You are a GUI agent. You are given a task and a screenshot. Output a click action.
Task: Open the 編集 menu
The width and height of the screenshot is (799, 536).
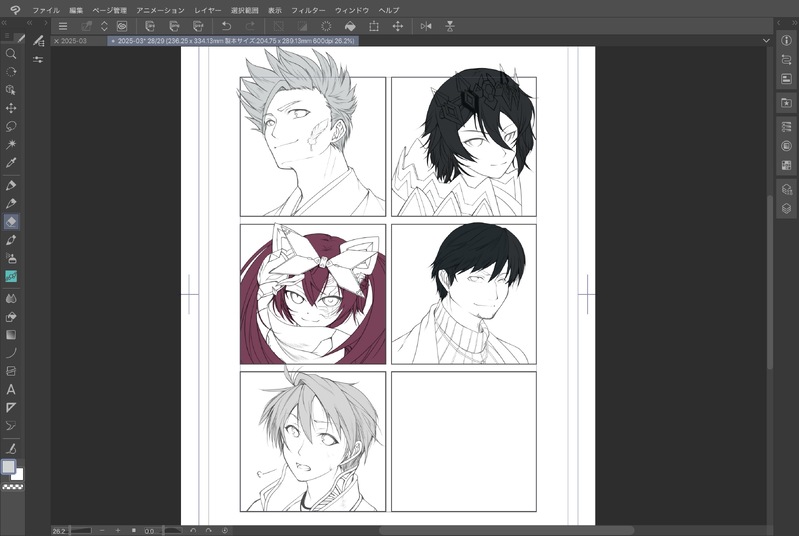[76, 10]
